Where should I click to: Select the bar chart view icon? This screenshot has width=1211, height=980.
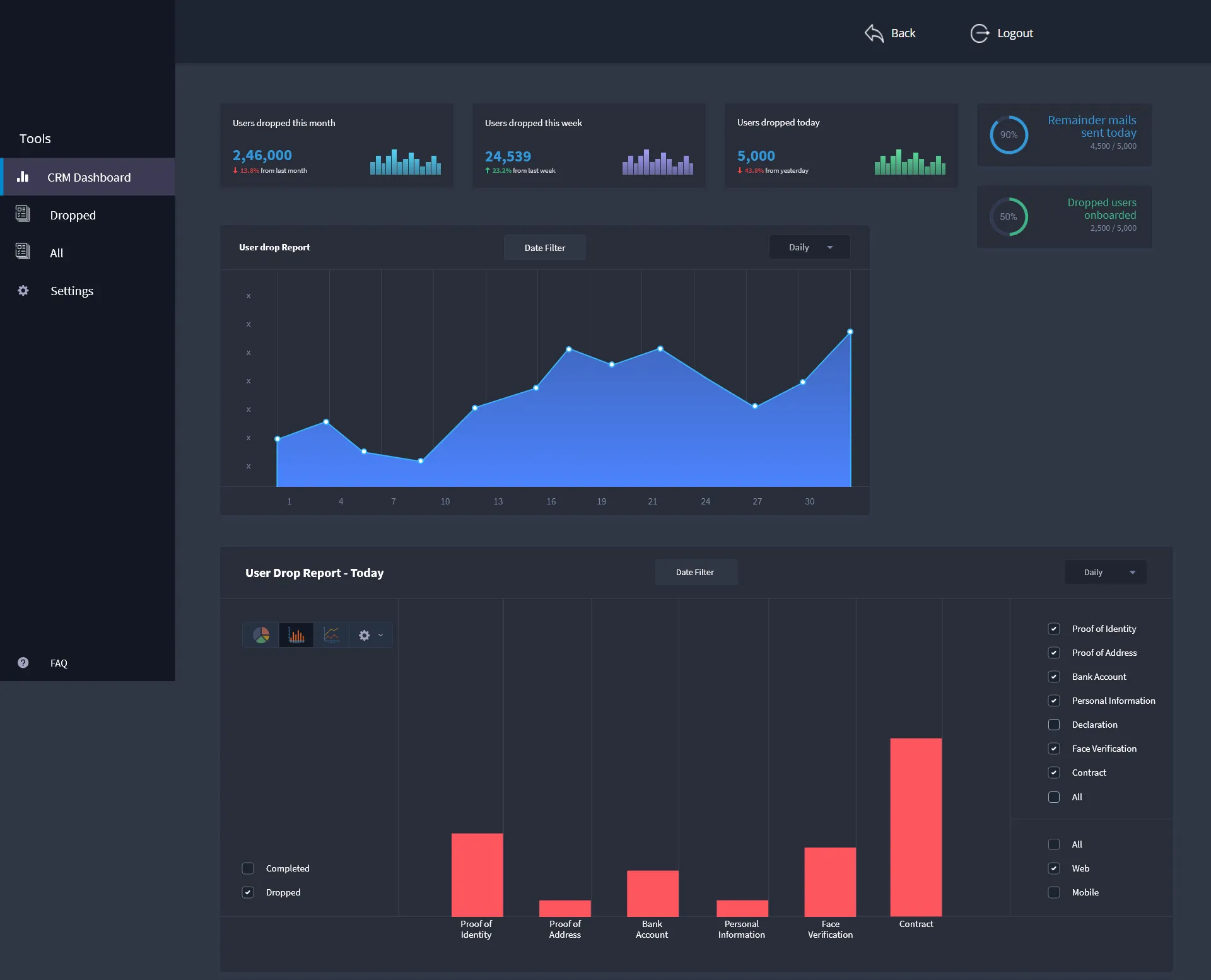pos(296,635)
